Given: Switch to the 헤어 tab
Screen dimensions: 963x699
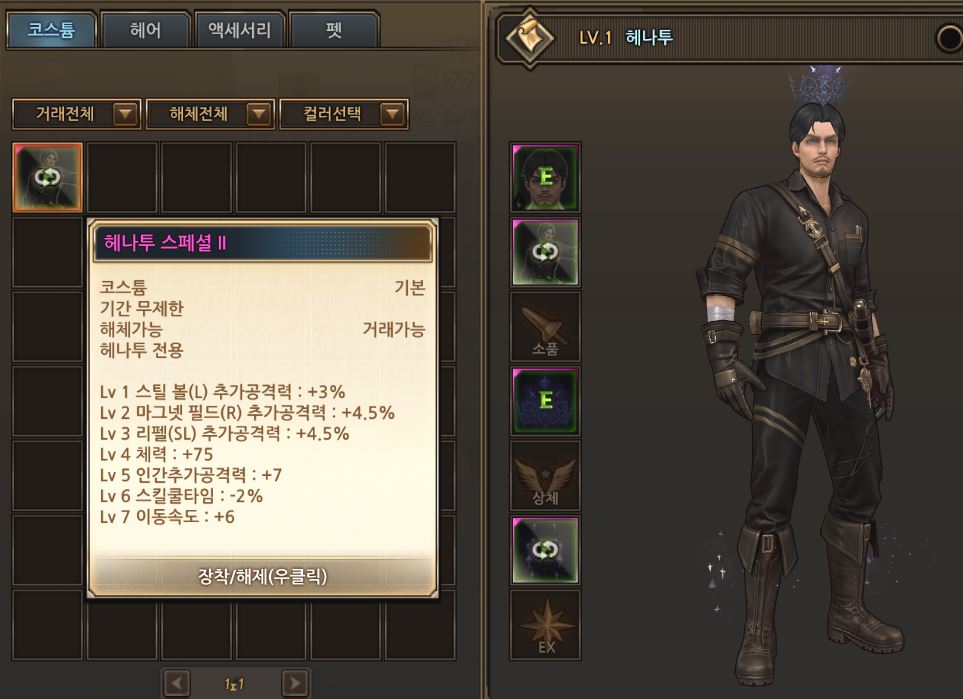Looking at the screenshot, I should (146, 29).
